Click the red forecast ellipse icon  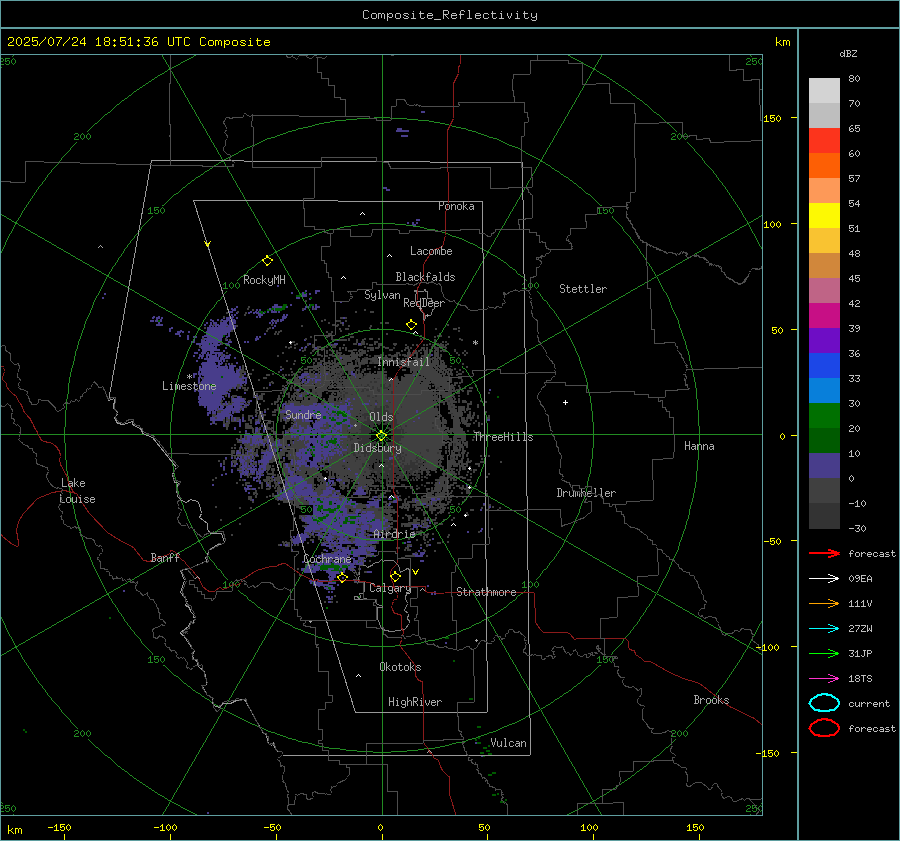(824, 728)
